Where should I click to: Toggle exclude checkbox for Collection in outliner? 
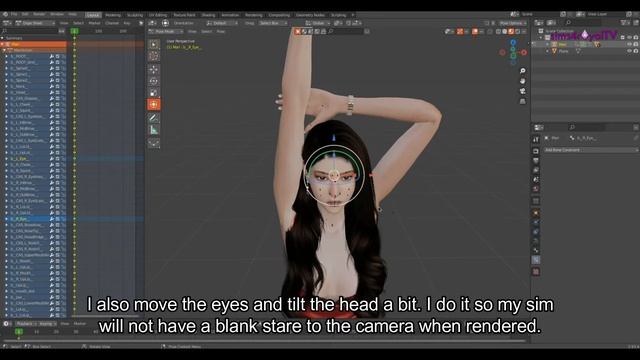623,37
